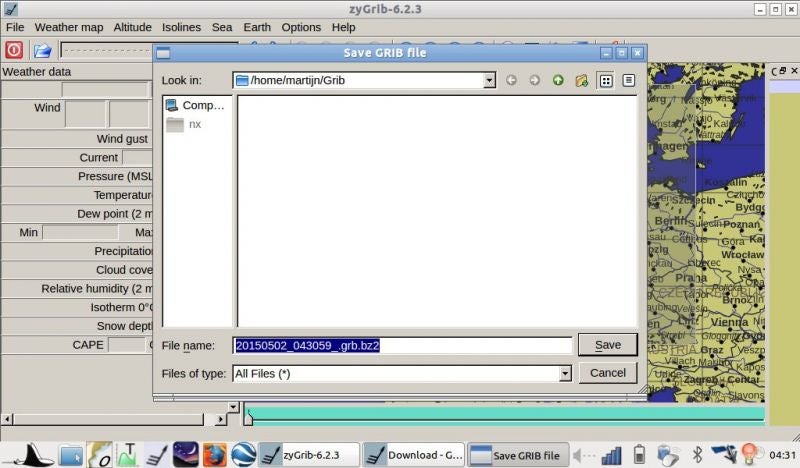The width and height of the screenshot is (800, 468).
Task: Select the nx folder in sidebar
Action: [184, 124]
